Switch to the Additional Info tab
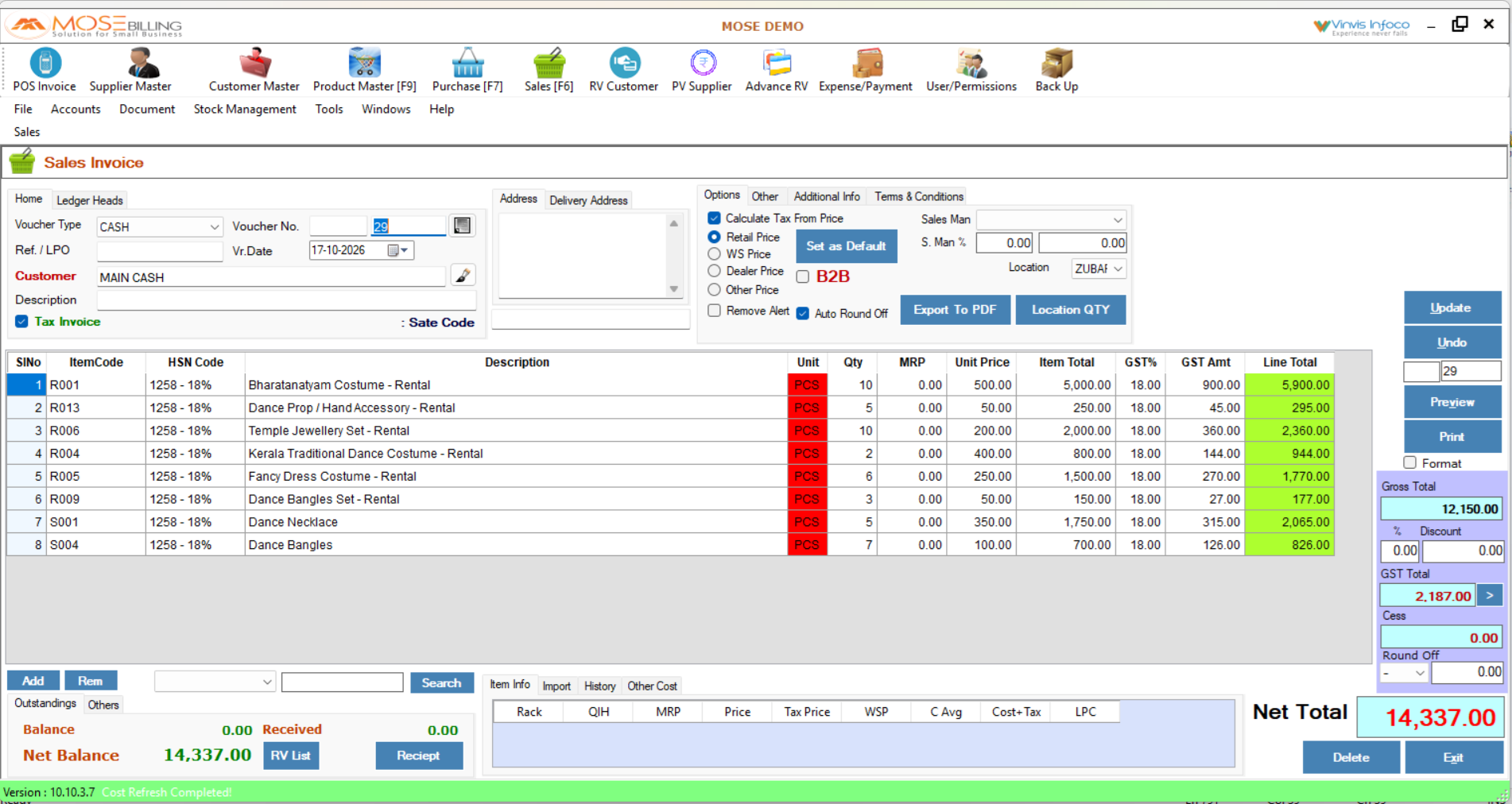Screen dimensions: 1512x804 [827, 196]
